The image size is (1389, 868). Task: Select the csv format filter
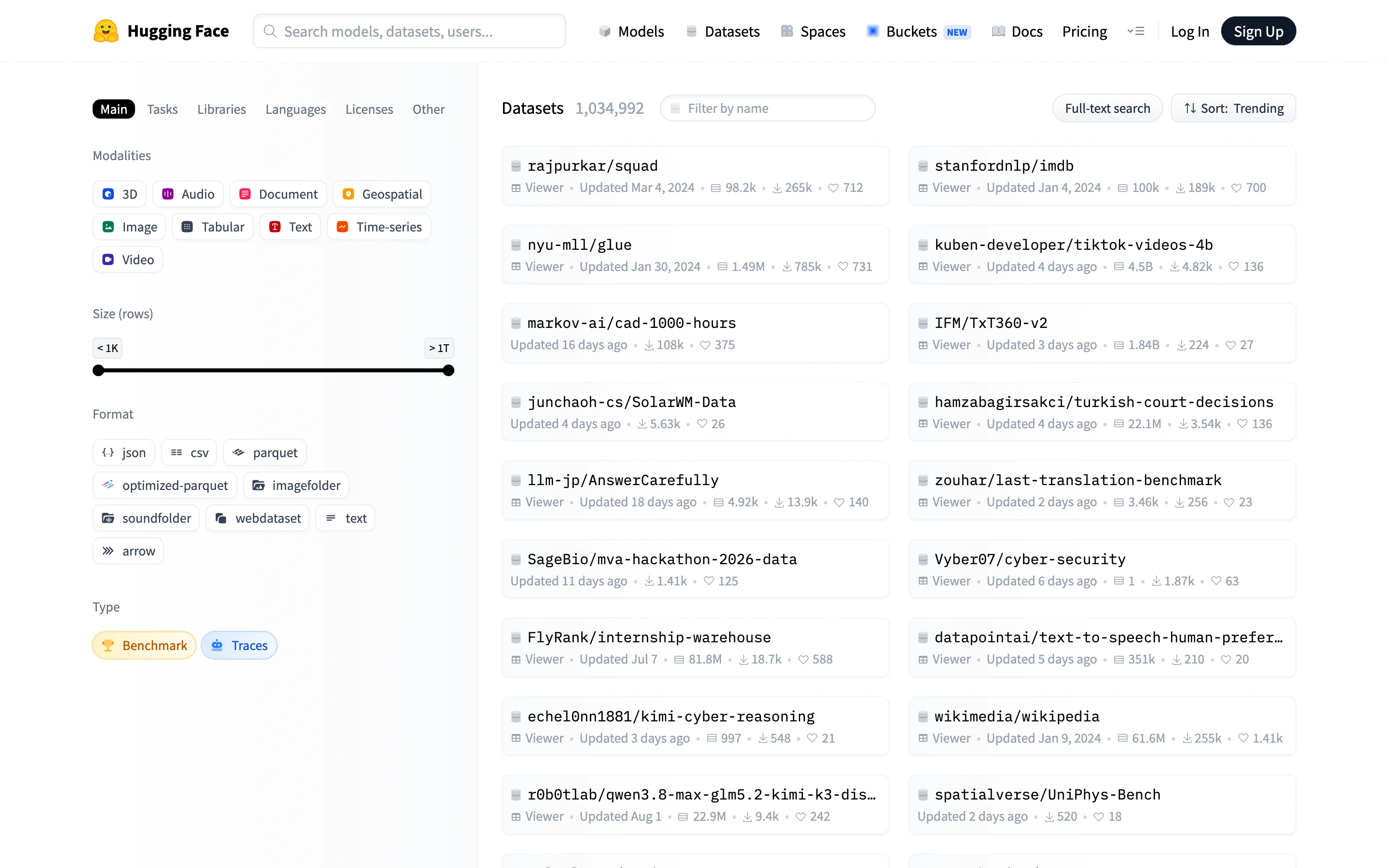(x=190, y=452)
